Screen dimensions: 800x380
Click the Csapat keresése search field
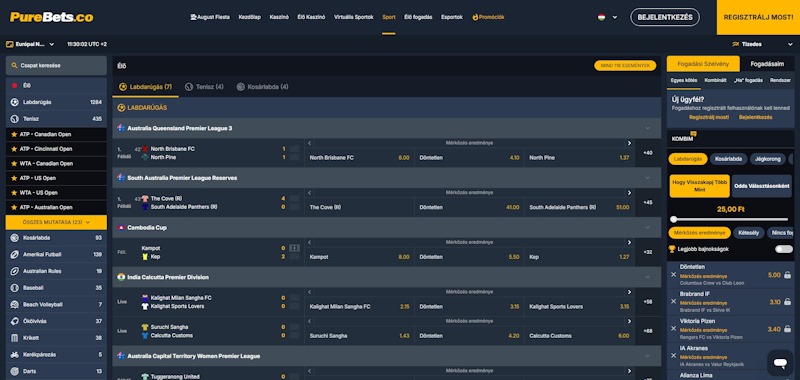56,66
